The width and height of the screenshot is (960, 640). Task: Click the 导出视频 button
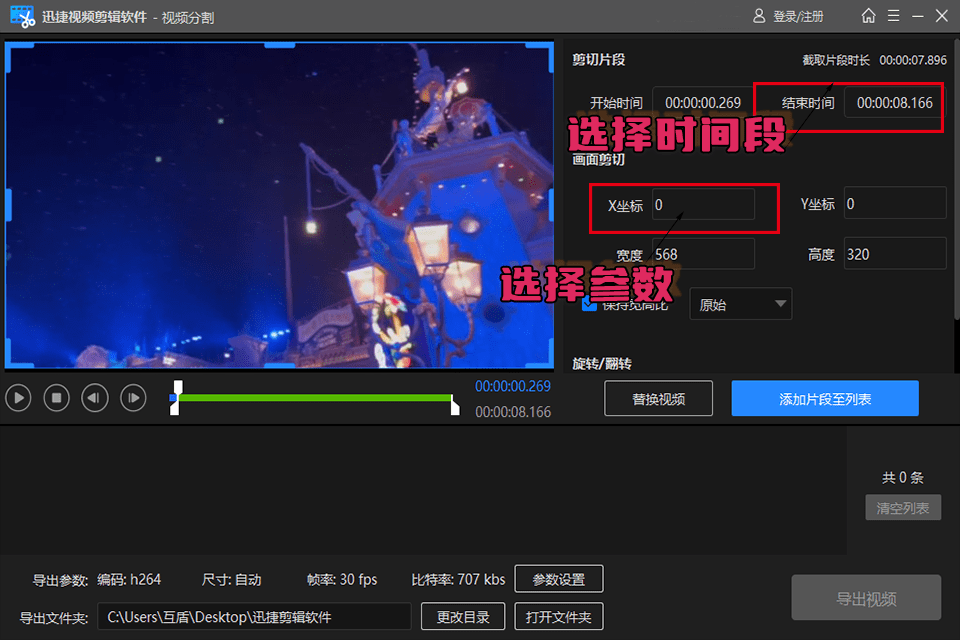click(x=866, y=598)
